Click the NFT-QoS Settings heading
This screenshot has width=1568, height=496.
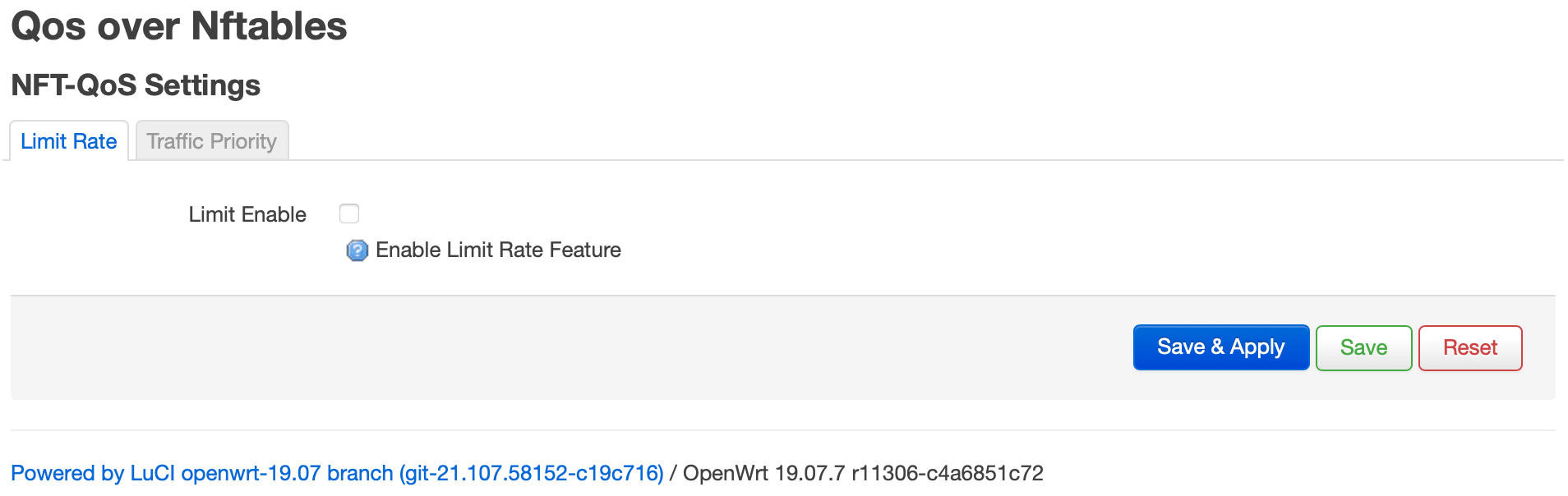click(136, 85)
